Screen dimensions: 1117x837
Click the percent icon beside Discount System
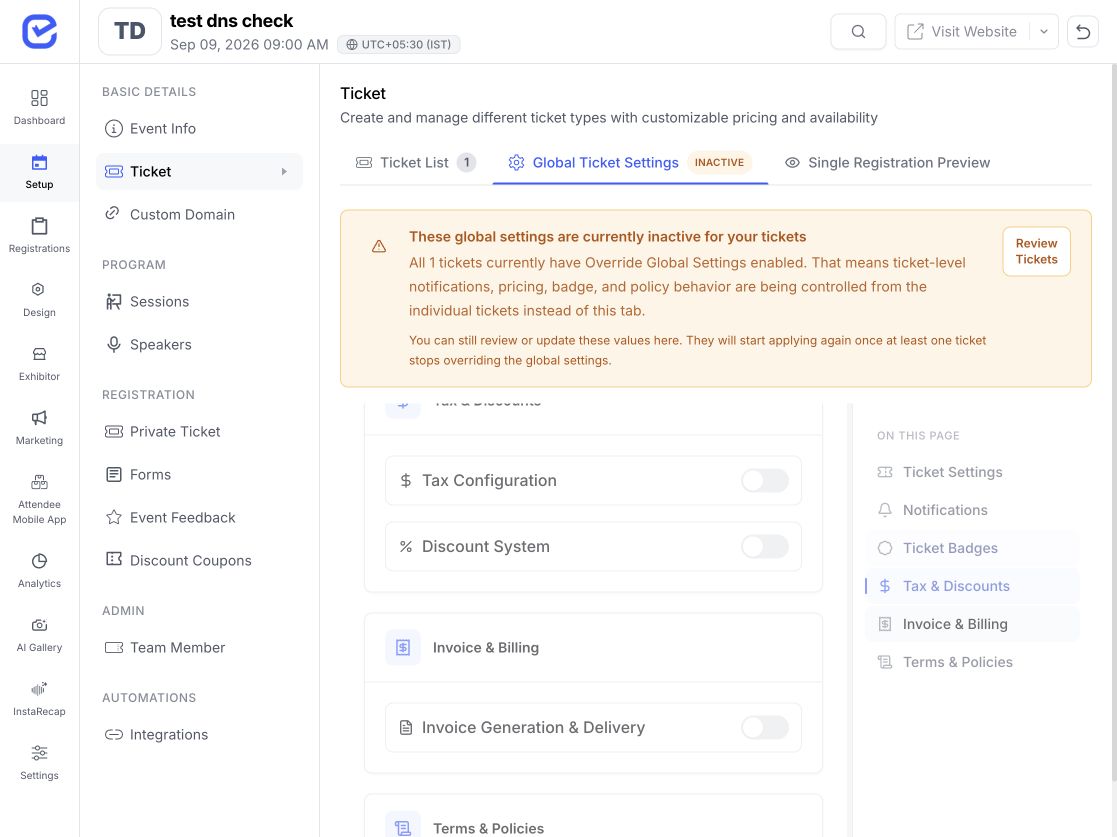[x=406, y=546]
